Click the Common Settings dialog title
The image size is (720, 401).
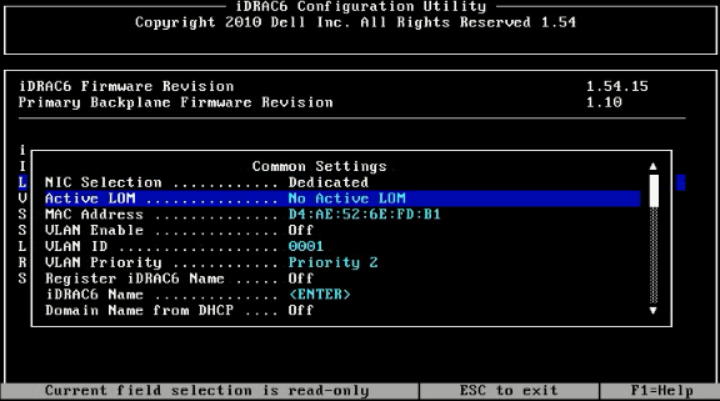click(x=320, y=166)
